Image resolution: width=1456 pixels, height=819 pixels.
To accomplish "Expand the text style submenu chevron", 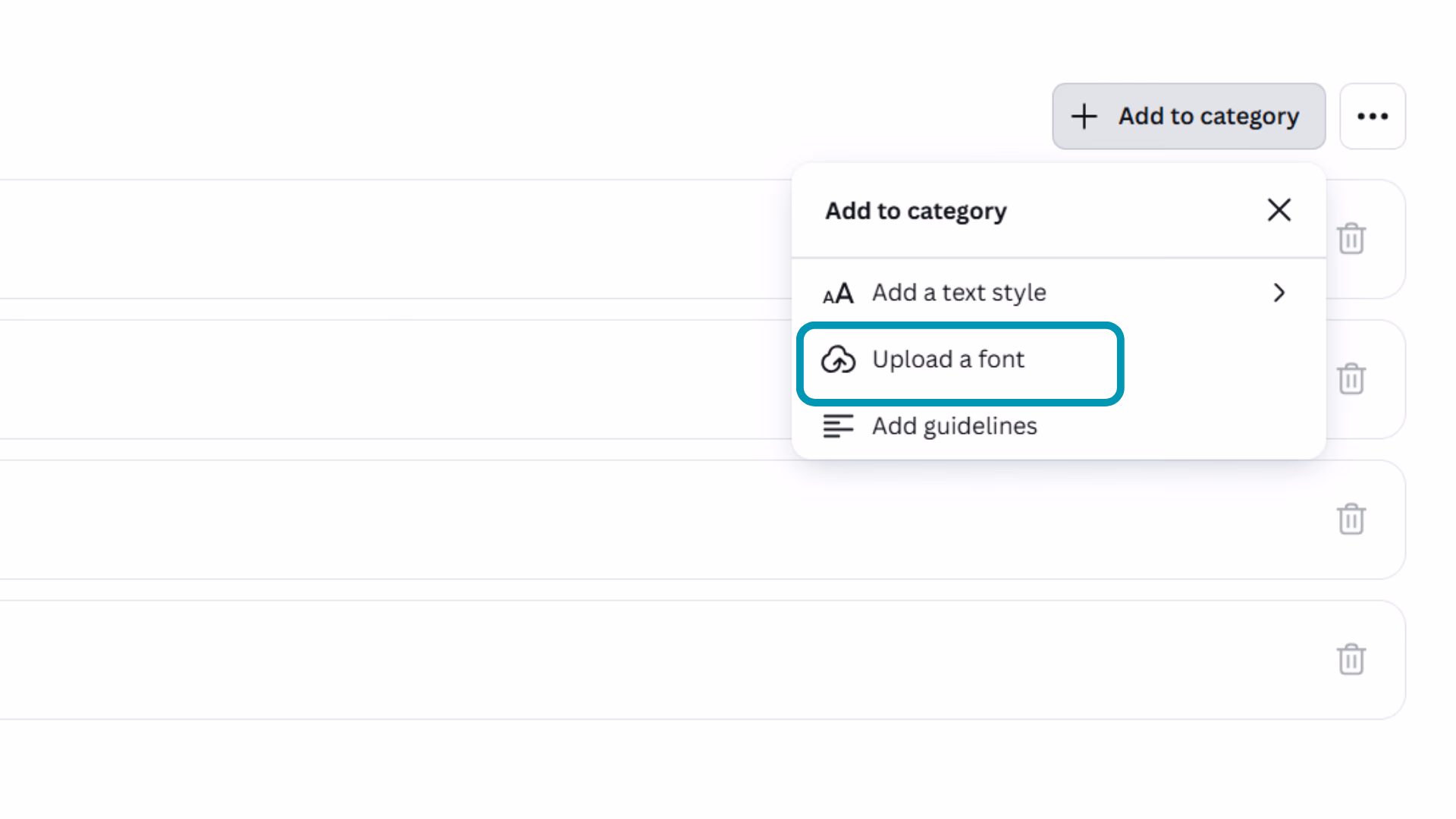I will point(1279,293).
